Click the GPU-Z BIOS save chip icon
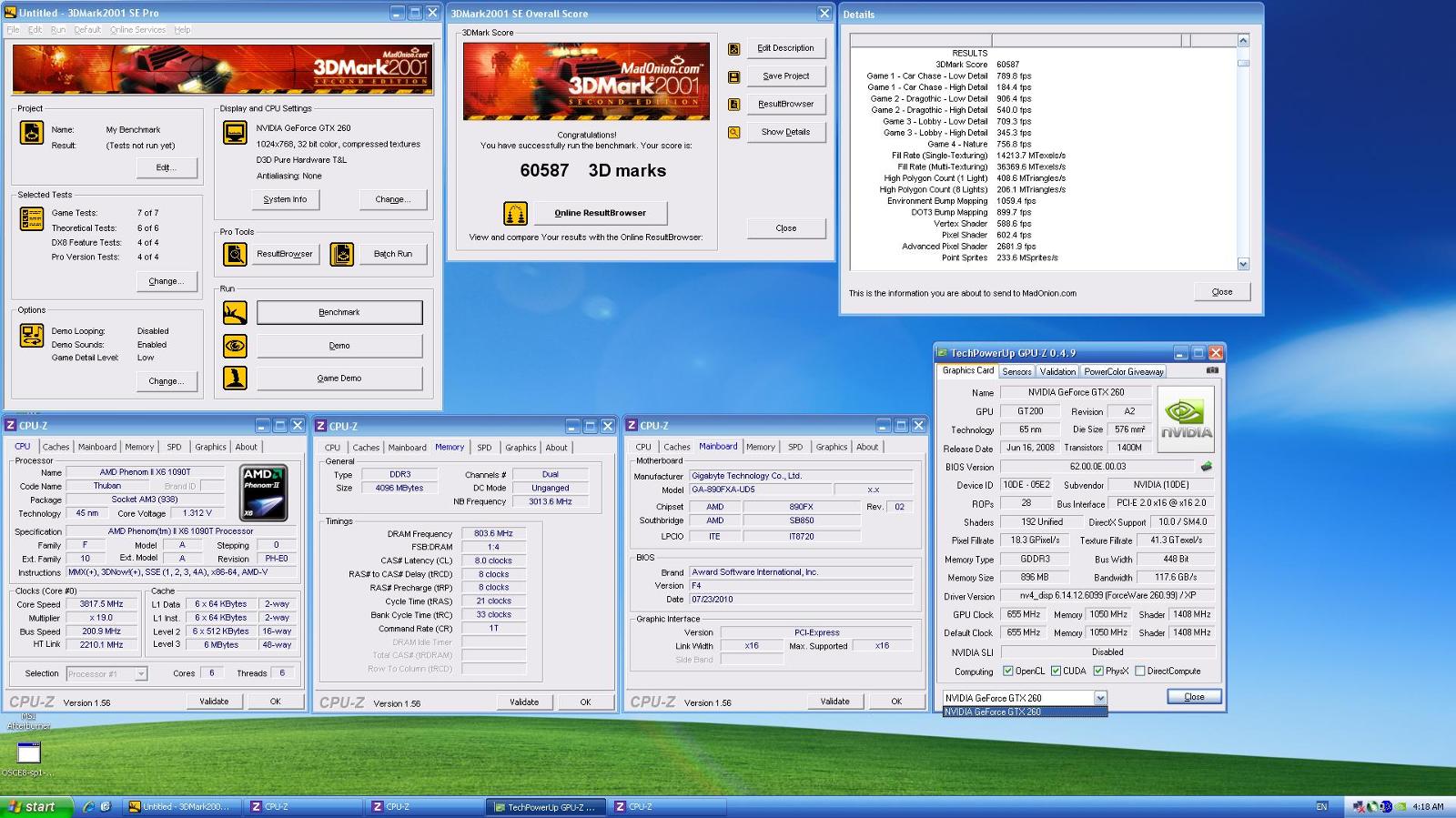Viewport: 1456px width, 818px height. pos(1207,467)
